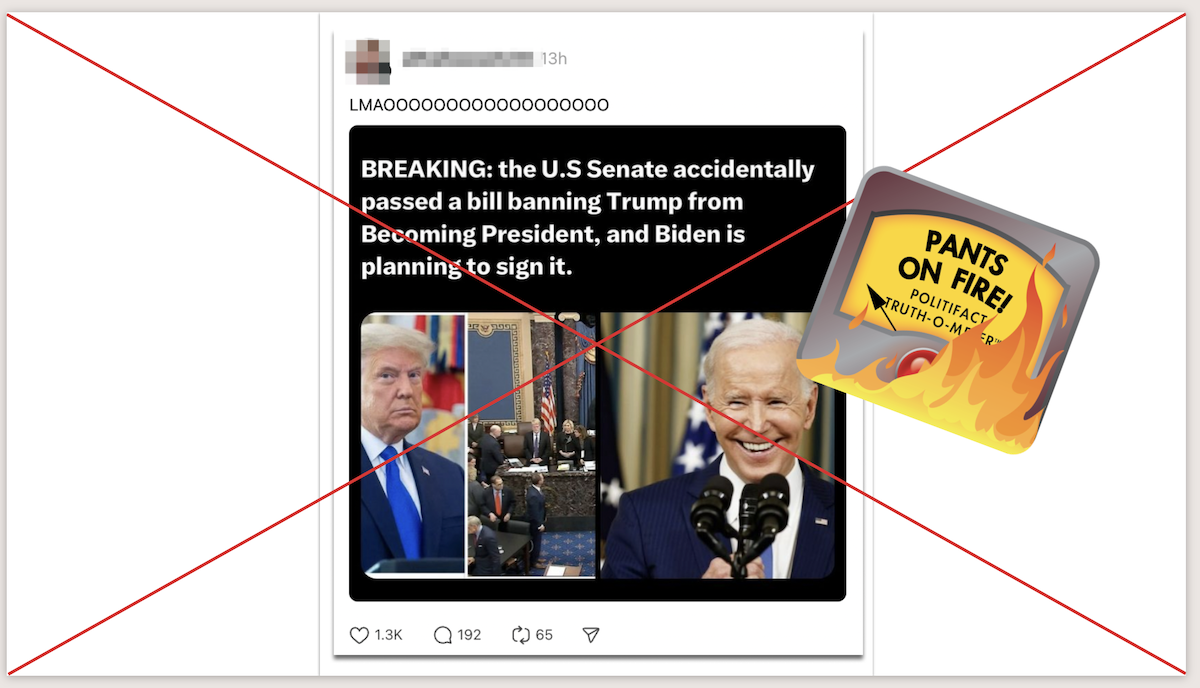This screenshot has height=688, width=1200.
Task: Click the LMAOOOO post caption text
Action: click(479, 105)
